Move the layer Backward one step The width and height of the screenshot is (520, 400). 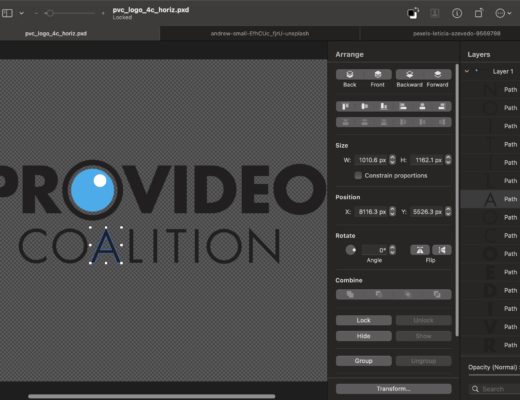pyautogui.click(x=409, y=74)
